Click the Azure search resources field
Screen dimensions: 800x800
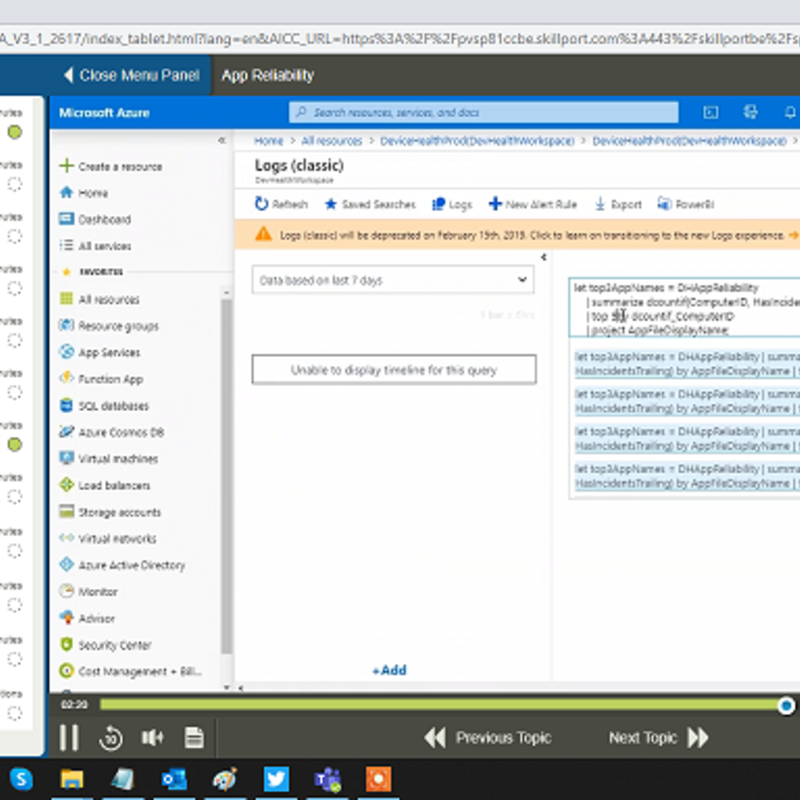click(x=485, y=113)
